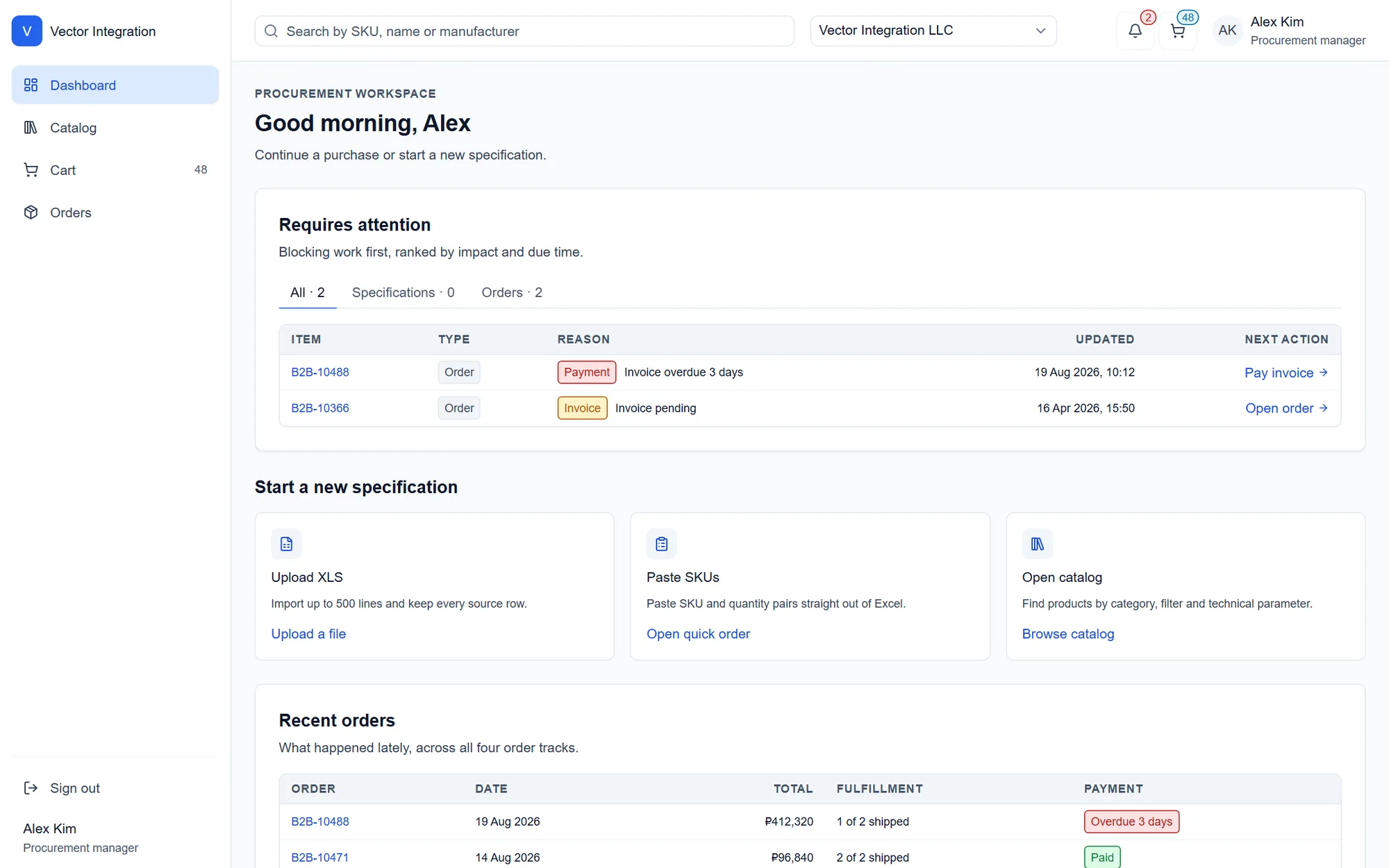Viewport: 1389px width, 868px height.
Task: Click the Sign out arrow icon
Action: tap(31, 787)
